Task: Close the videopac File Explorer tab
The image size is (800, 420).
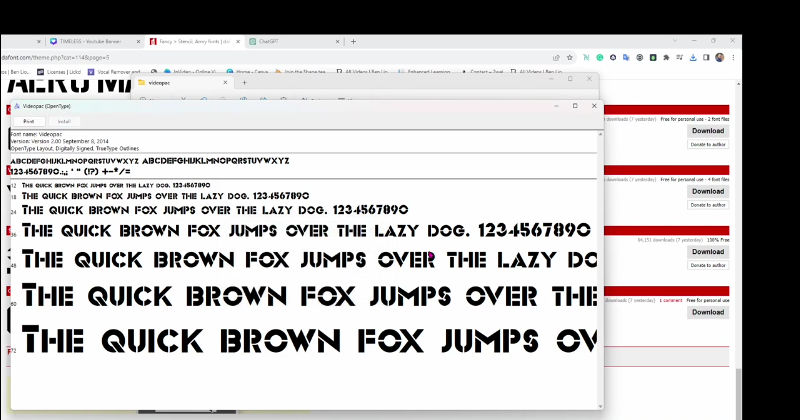Action: pyautogui.click(x=225, y=83)
